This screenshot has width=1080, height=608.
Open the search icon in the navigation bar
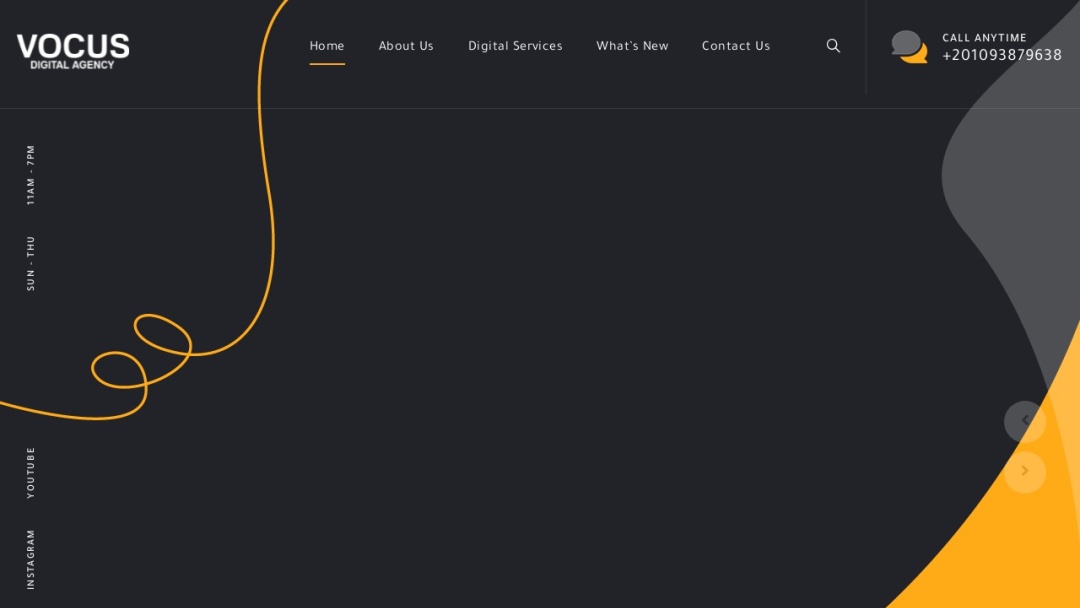[832, 45]
